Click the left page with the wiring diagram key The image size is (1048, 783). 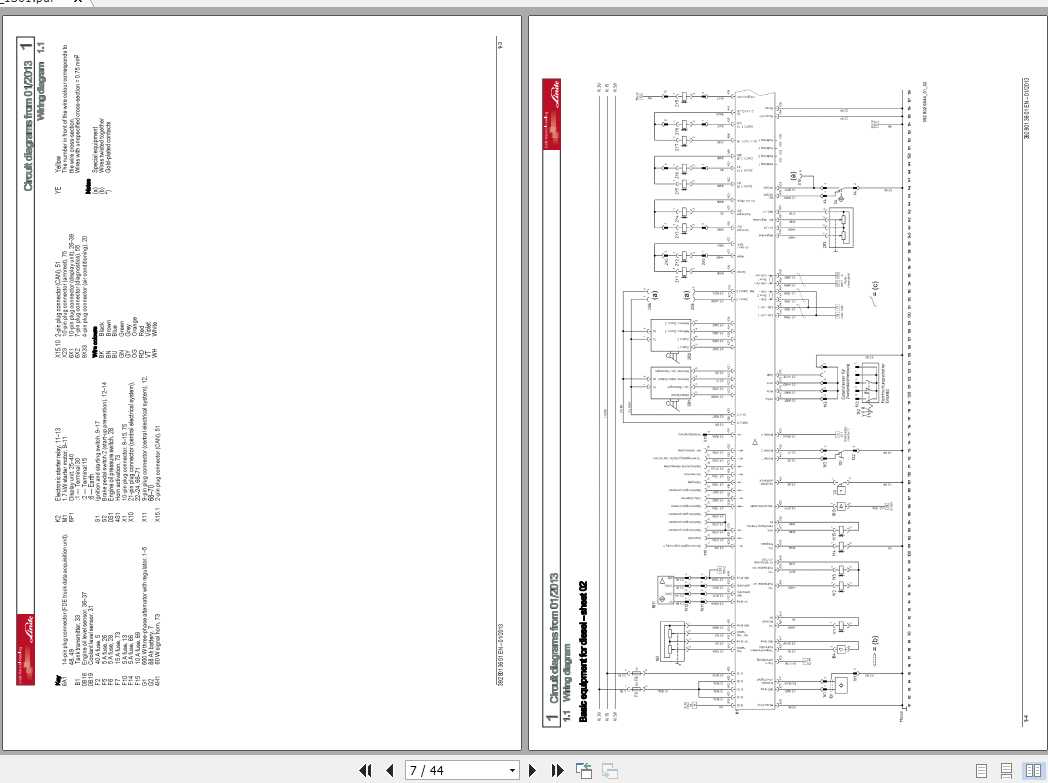(x=262, y=383)
